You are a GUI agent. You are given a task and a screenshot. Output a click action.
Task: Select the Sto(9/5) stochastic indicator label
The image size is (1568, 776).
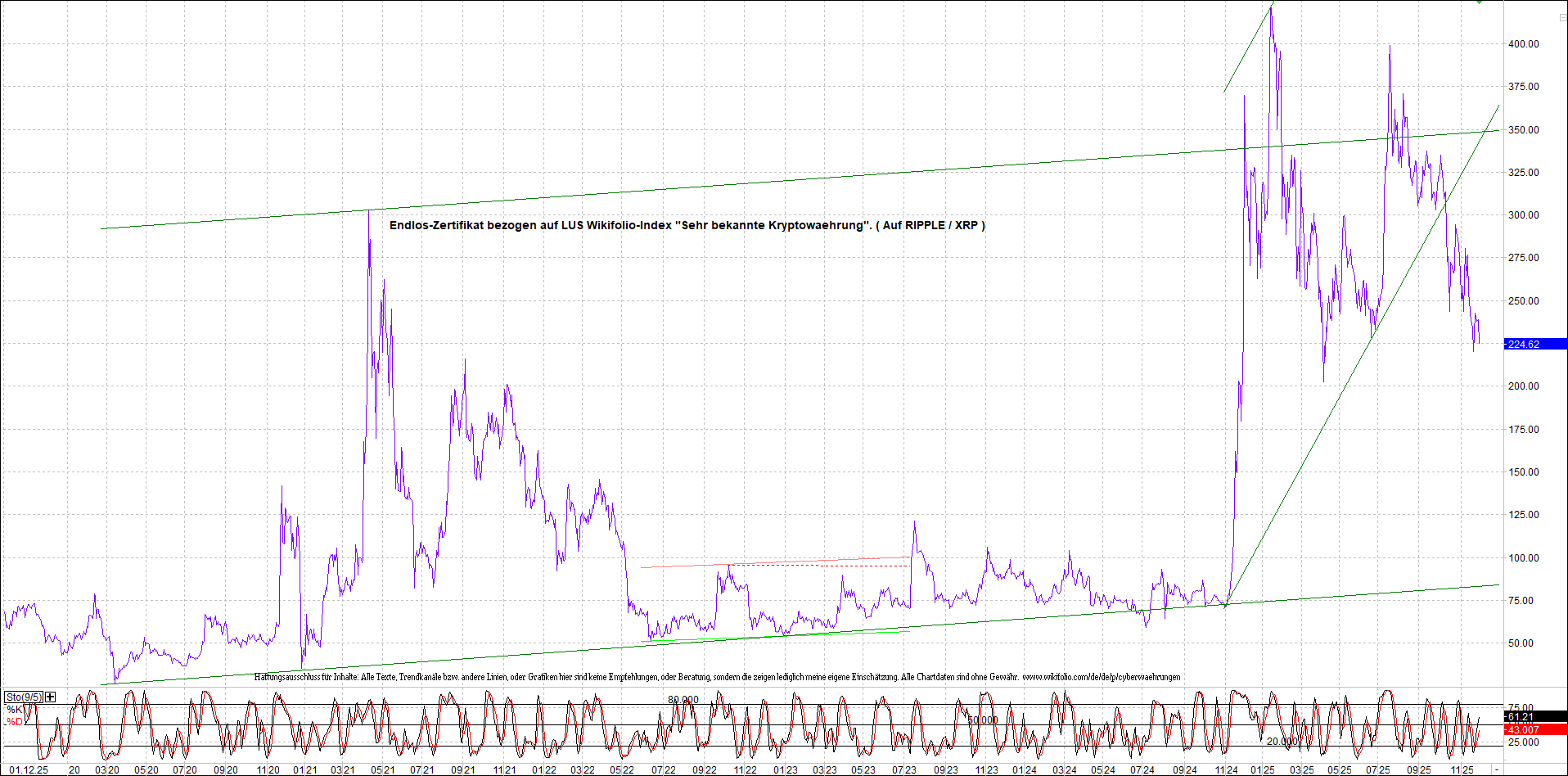click(23, 697)
